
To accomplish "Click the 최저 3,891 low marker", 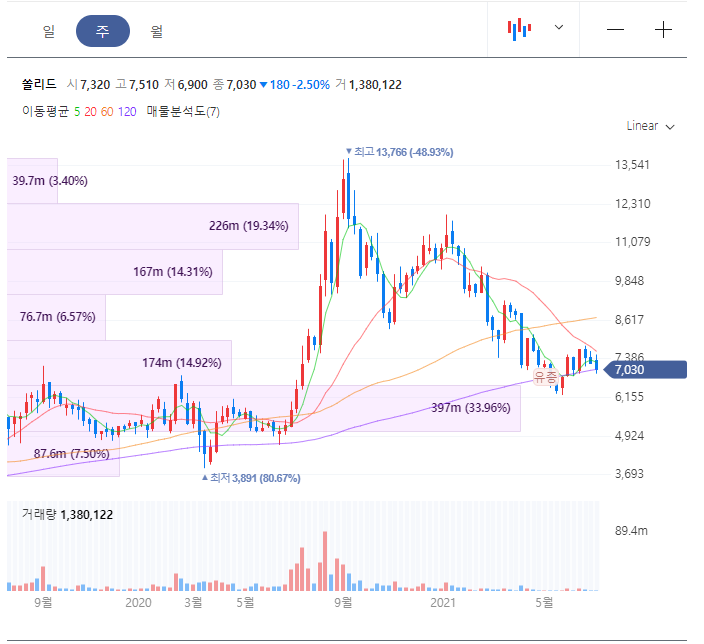I will pyautogui.click(x=251, y=478).
